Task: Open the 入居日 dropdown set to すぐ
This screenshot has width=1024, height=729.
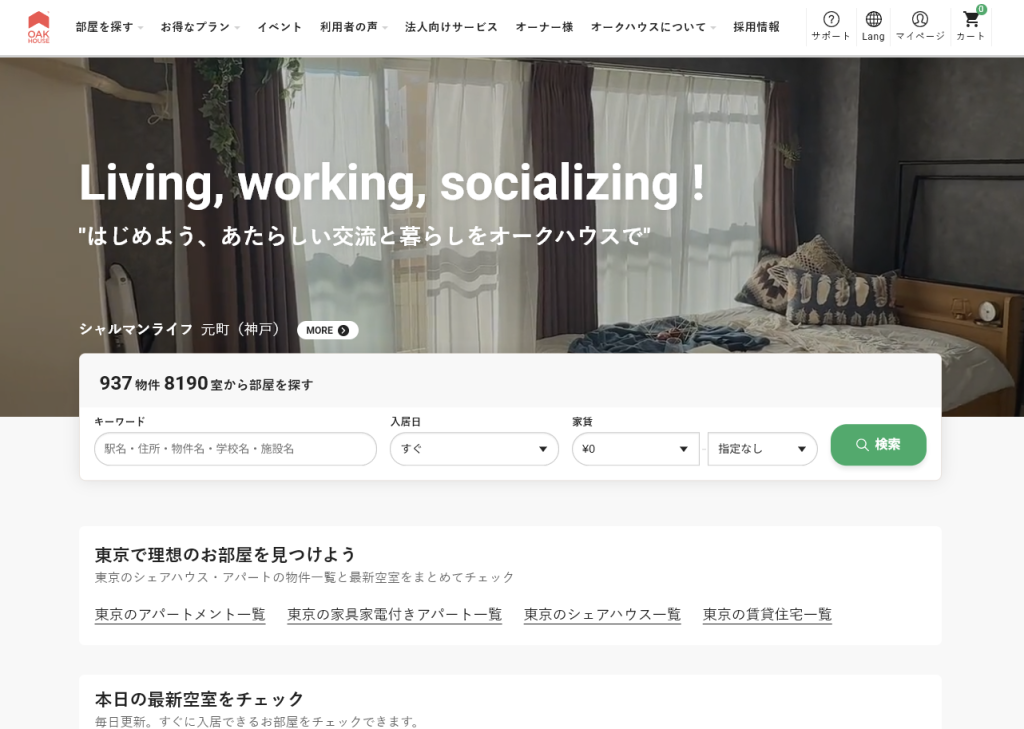Action: [x=474, y=449]
